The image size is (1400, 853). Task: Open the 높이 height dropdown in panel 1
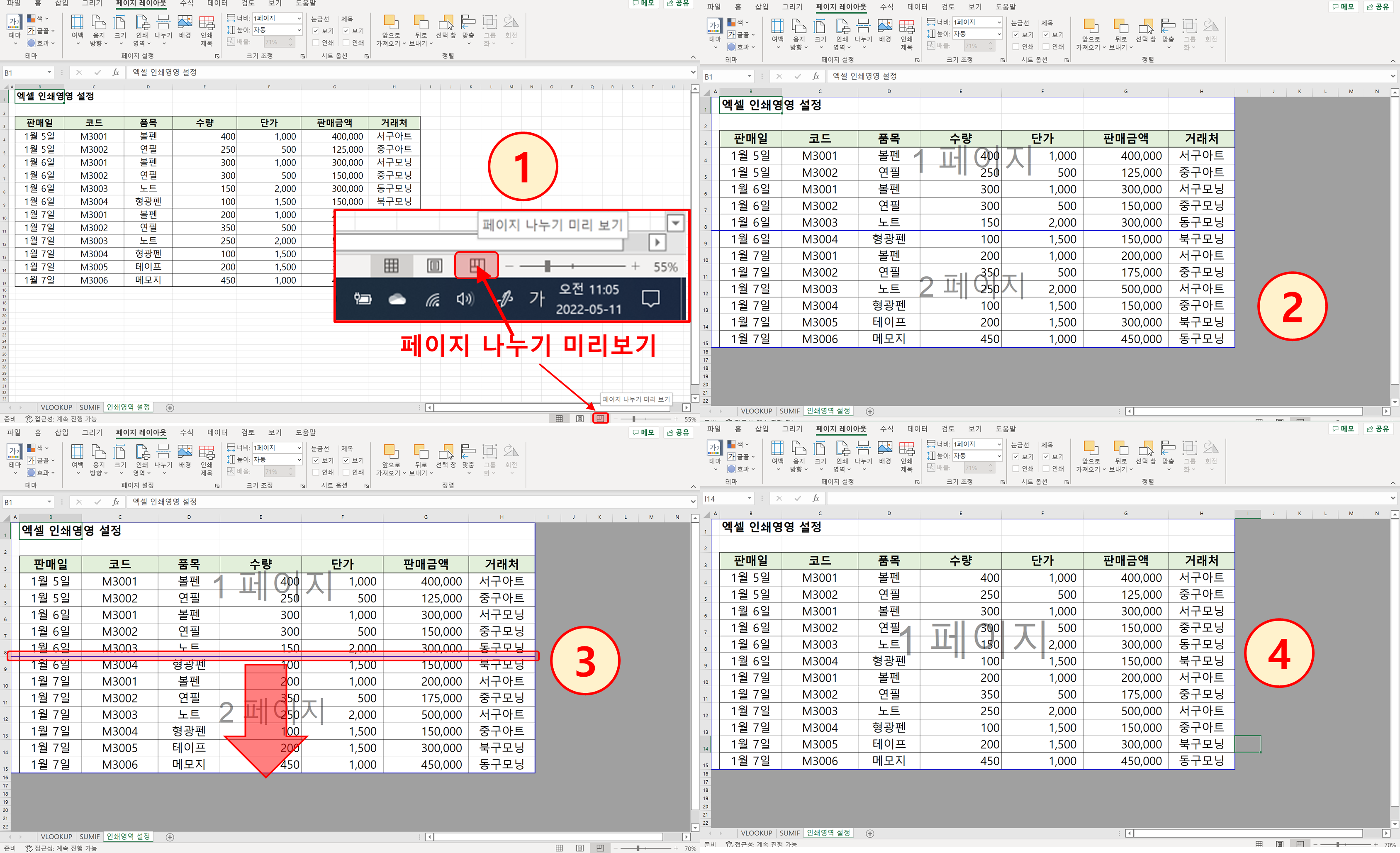click(299, 30)
